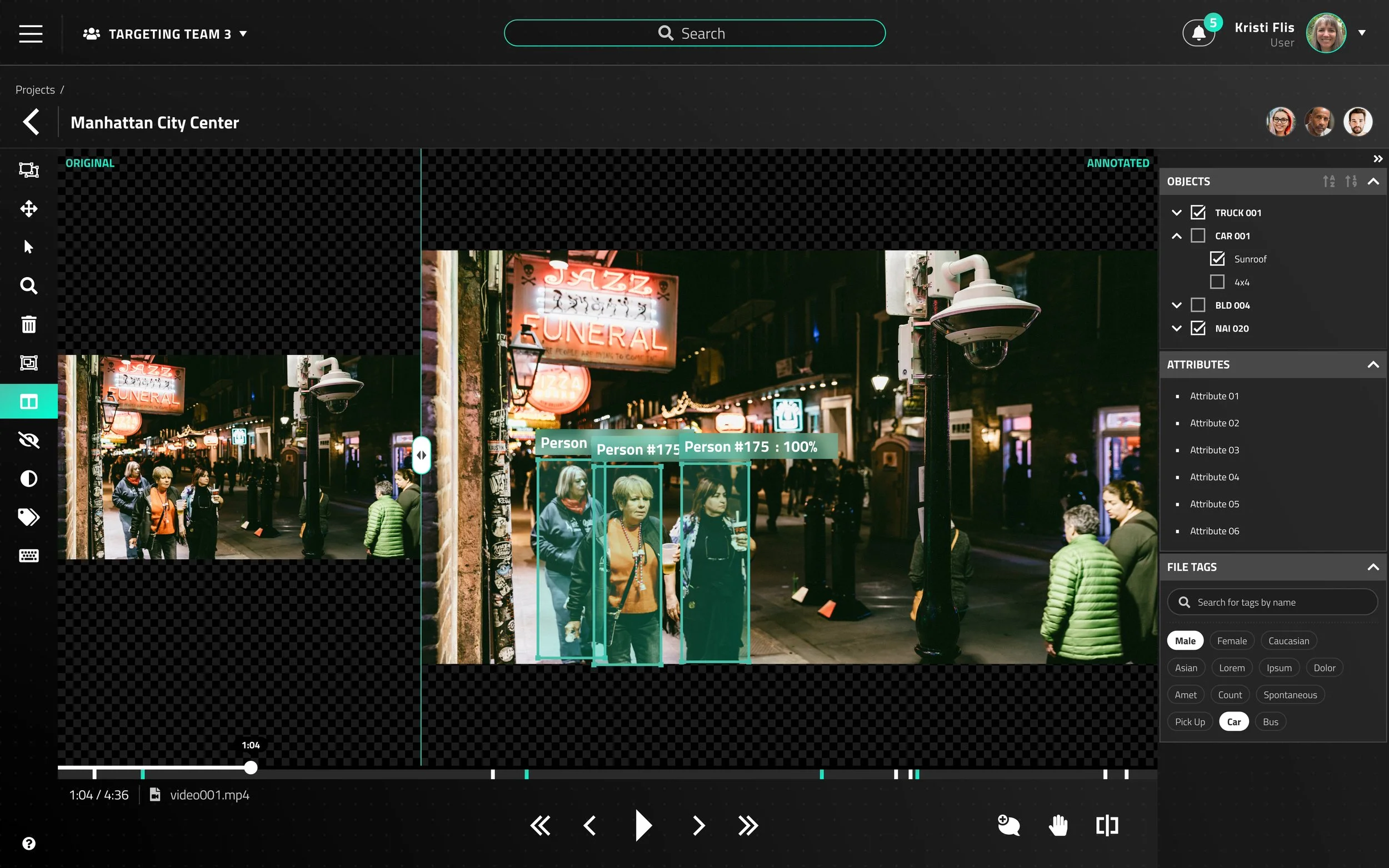Check the BLD 004 checkbox
The image size is (1389, 868).
tap(1198, 305)
